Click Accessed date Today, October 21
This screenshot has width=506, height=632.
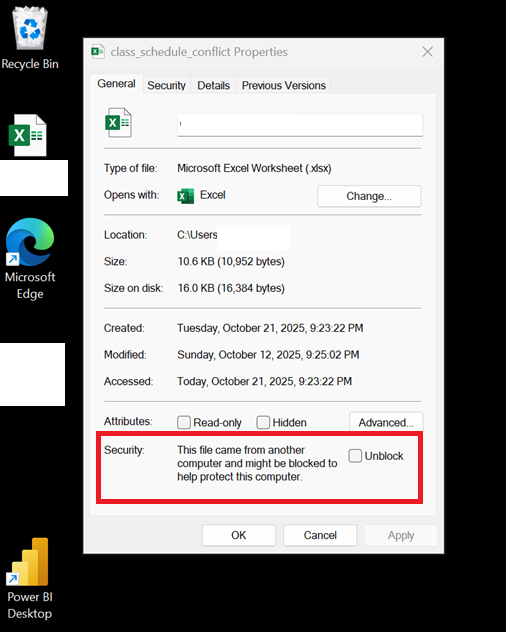coord(264,381)
